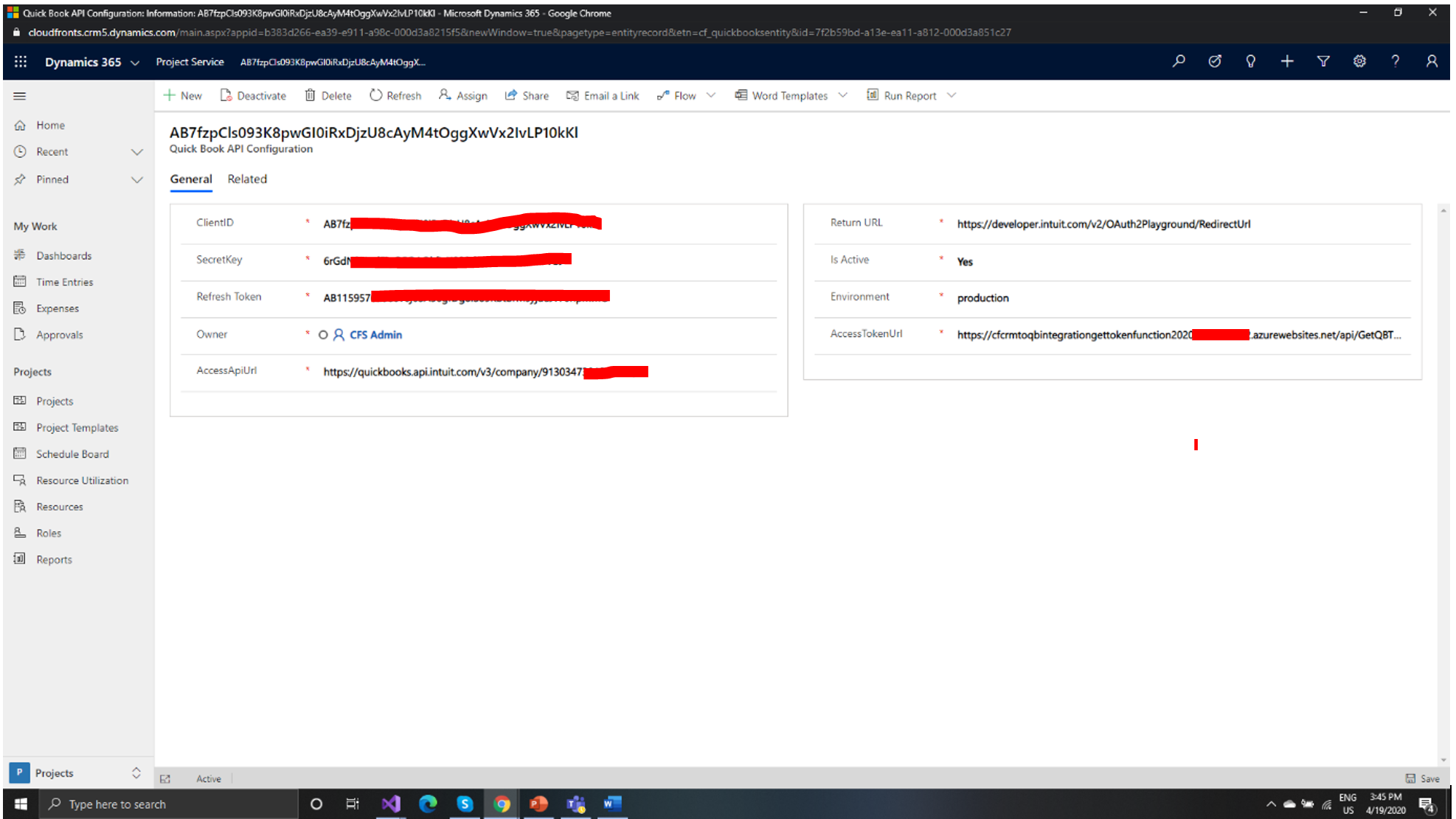1456x819 pixels.
Task: Open Project Templates in the sidebar
Action: click(78, 428)
